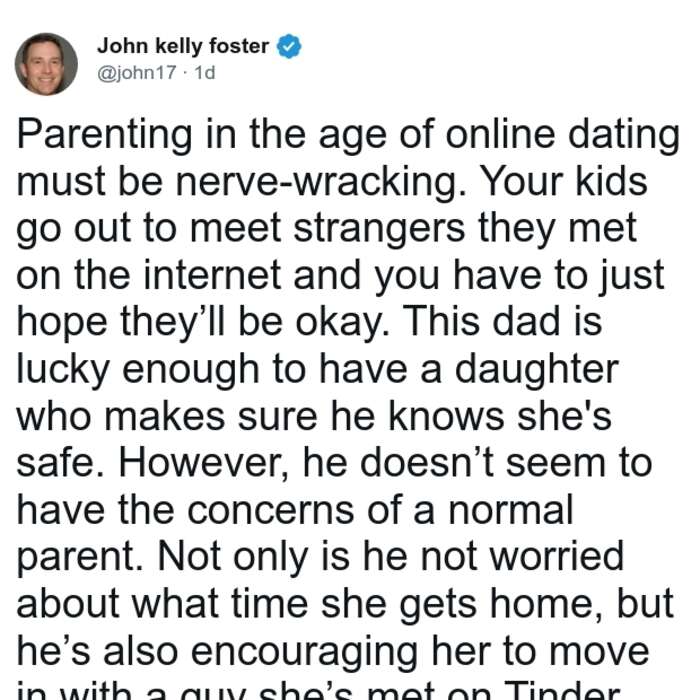Select the word "nerve-wracking" in the tweet

[x=321, y=181]
